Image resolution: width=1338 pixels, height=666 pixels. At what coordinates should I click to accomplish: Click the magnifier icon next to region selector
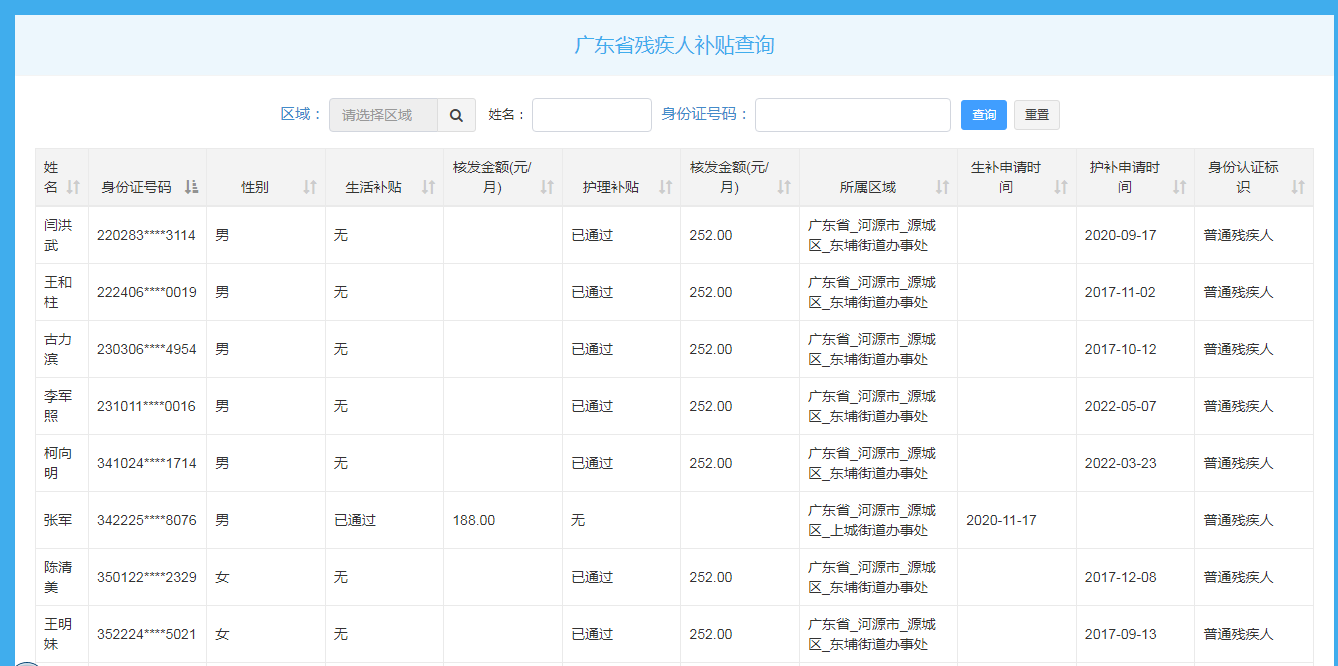click(x=456, y=114)
